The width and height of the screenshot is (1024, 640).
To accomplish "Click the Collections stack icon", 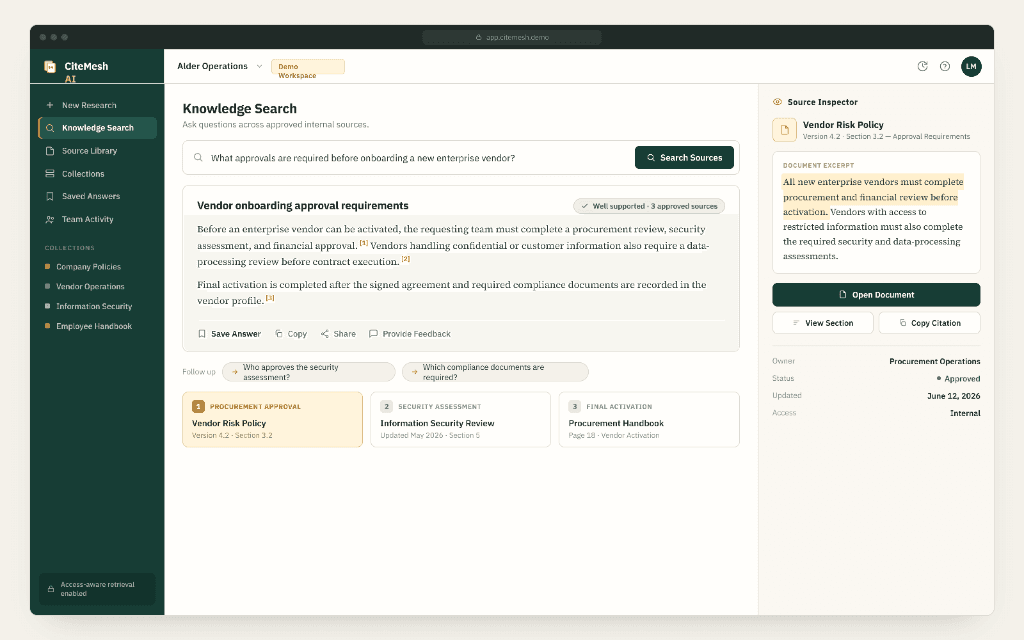I will pos(50,174).
